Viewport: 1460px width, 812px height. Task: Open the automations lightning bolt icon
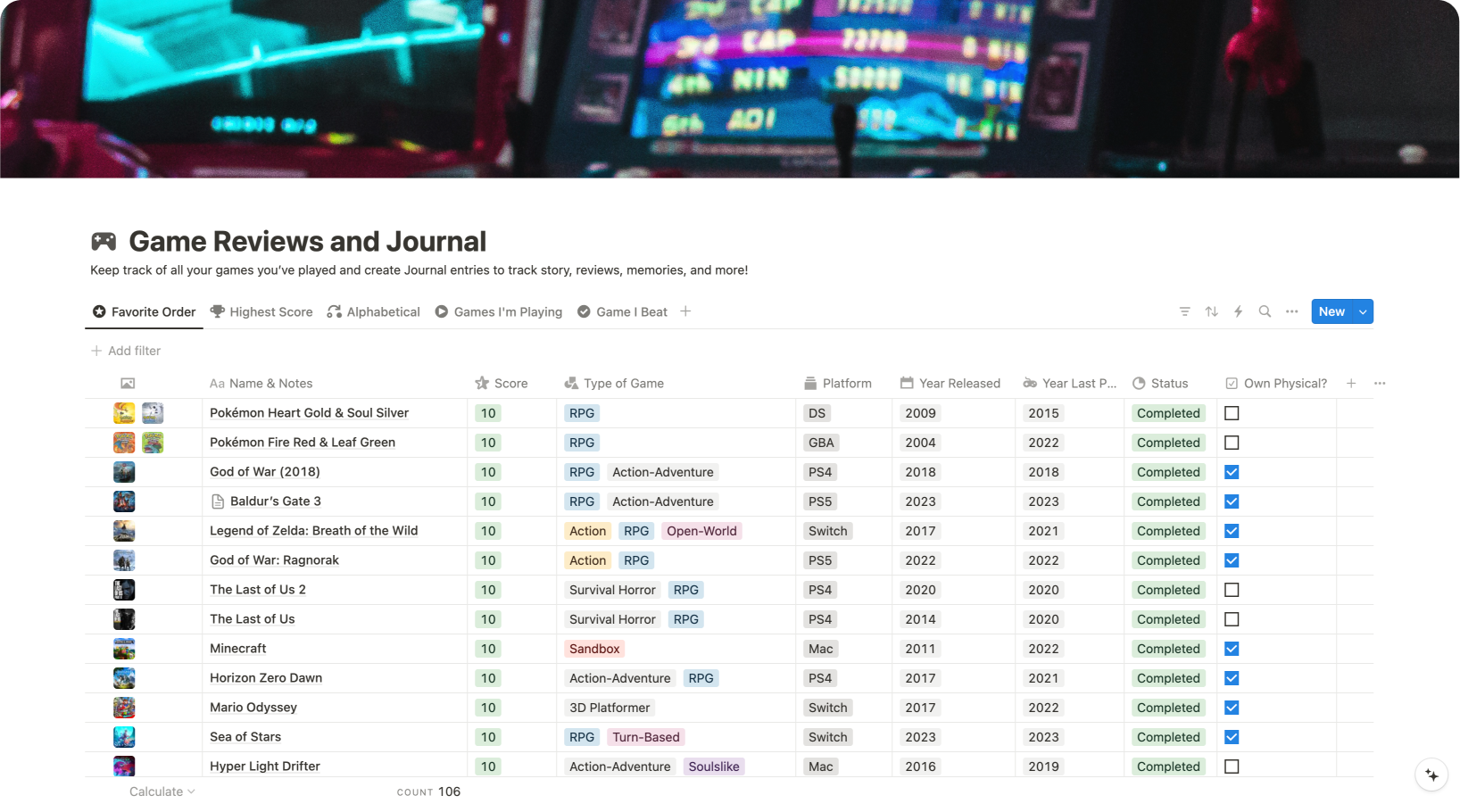[x=1238, y=311]
